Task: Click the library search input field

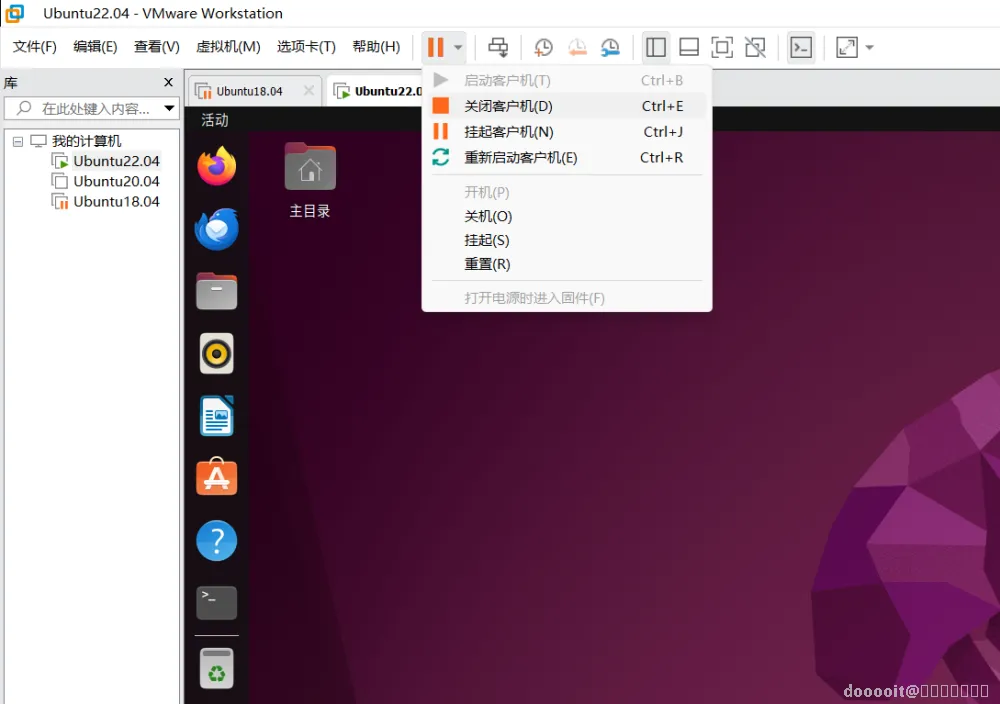Action: (x=85, y=108)
